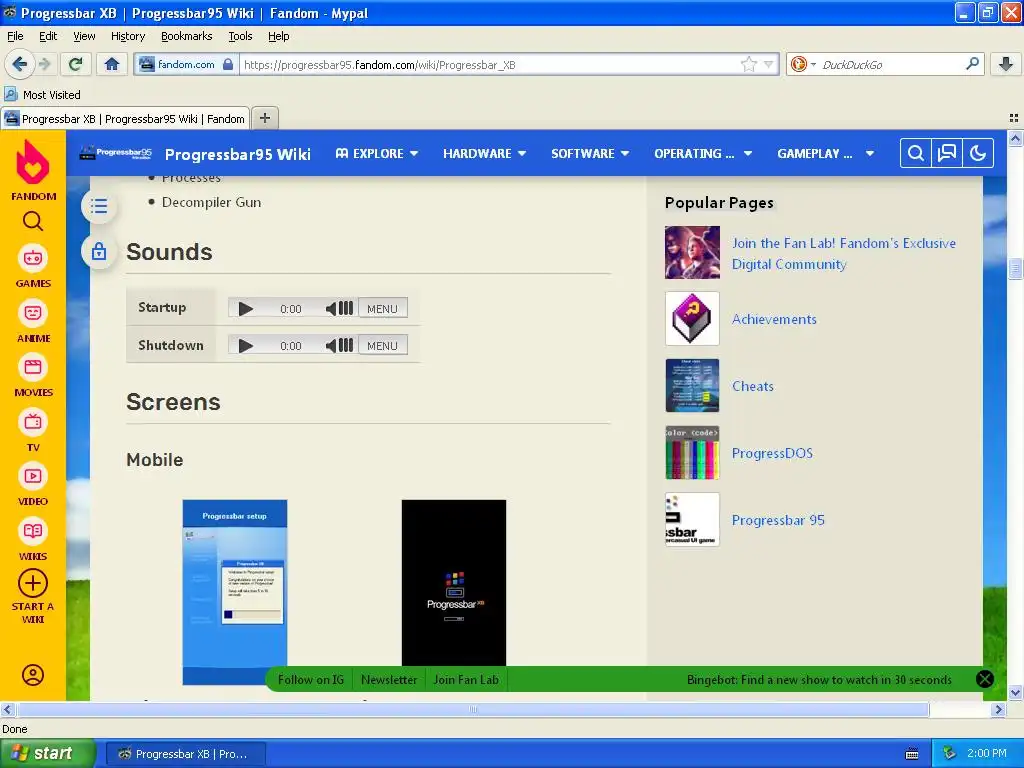The width and height of the screenshot is (1024, 768).
Task: Open the user profile icon in sidebar
Action: point(33,675)
